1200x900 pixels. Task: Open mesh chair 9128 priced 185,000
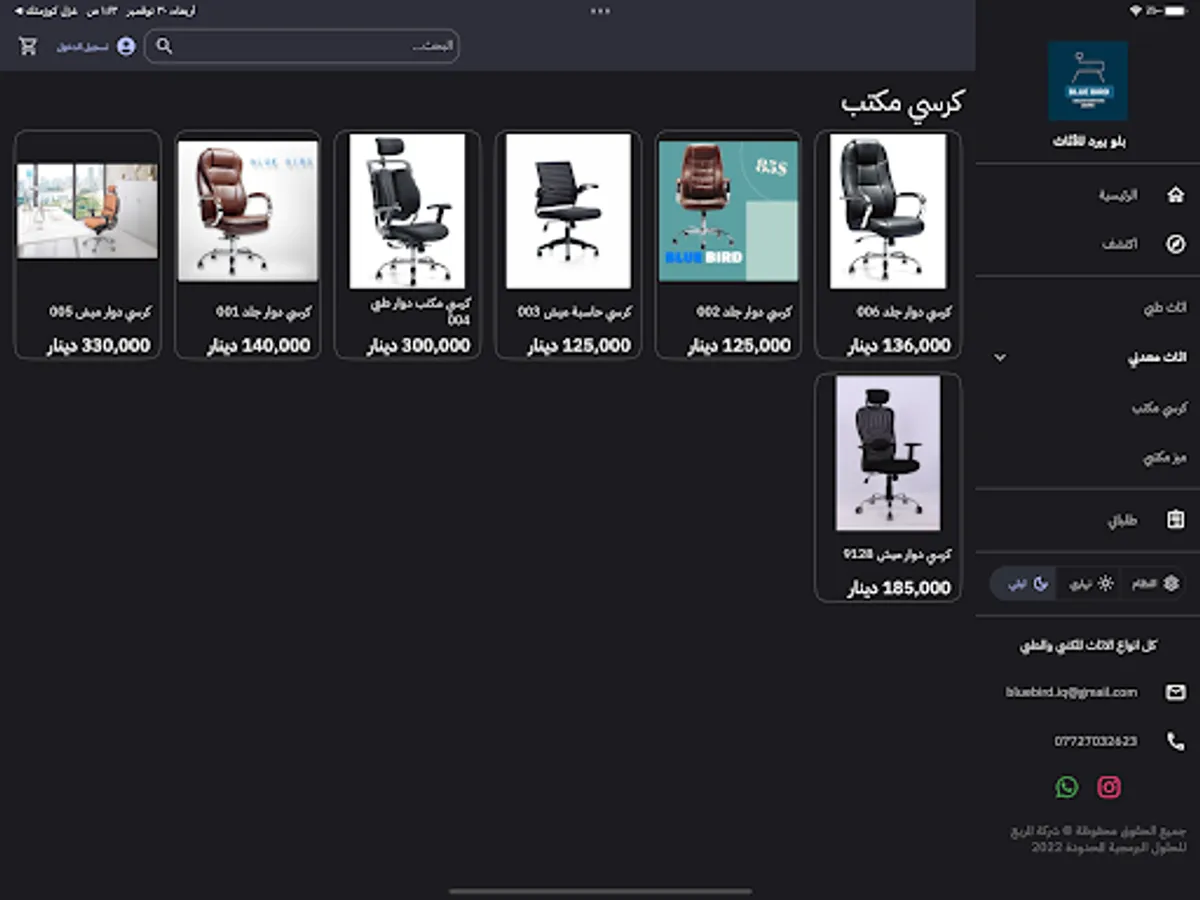pos(888,488)
